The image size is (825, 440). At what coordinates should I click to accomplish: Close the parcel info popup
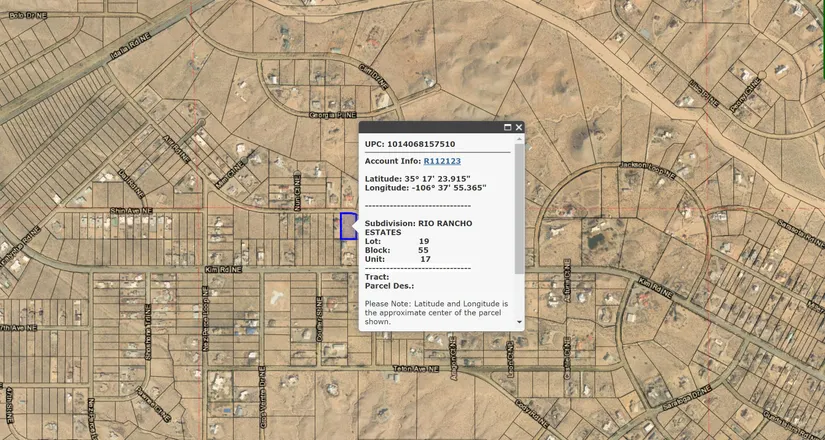tap(519, 128)
